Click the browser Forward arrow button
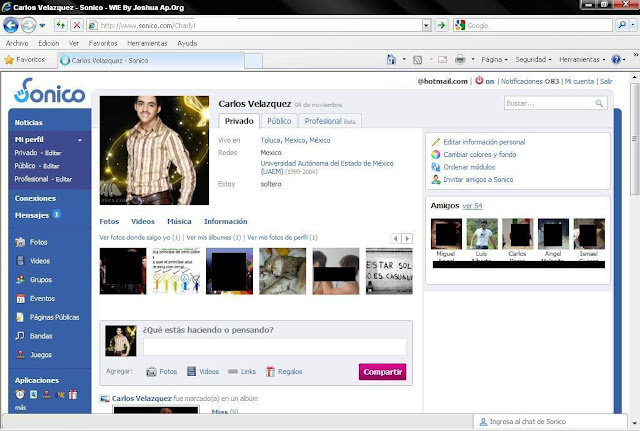 [28, 25]
